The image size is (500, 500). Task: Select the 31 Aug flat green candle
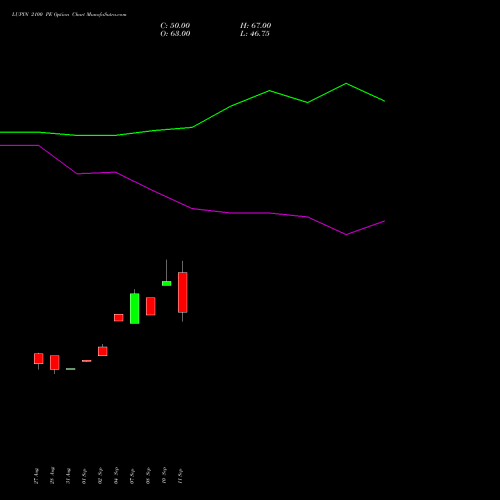click(x=71, y=369)
